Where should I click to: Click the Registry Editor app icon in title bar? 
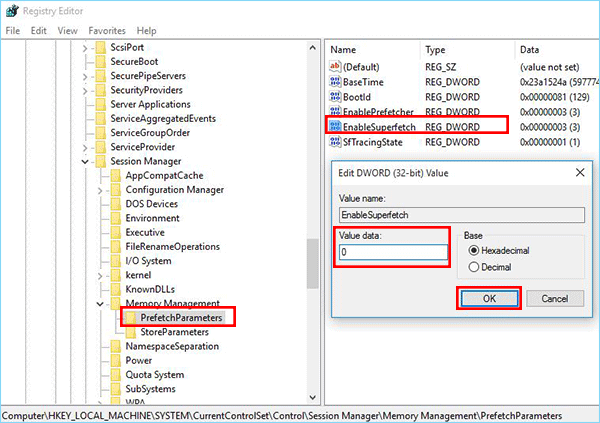point(12,11)
